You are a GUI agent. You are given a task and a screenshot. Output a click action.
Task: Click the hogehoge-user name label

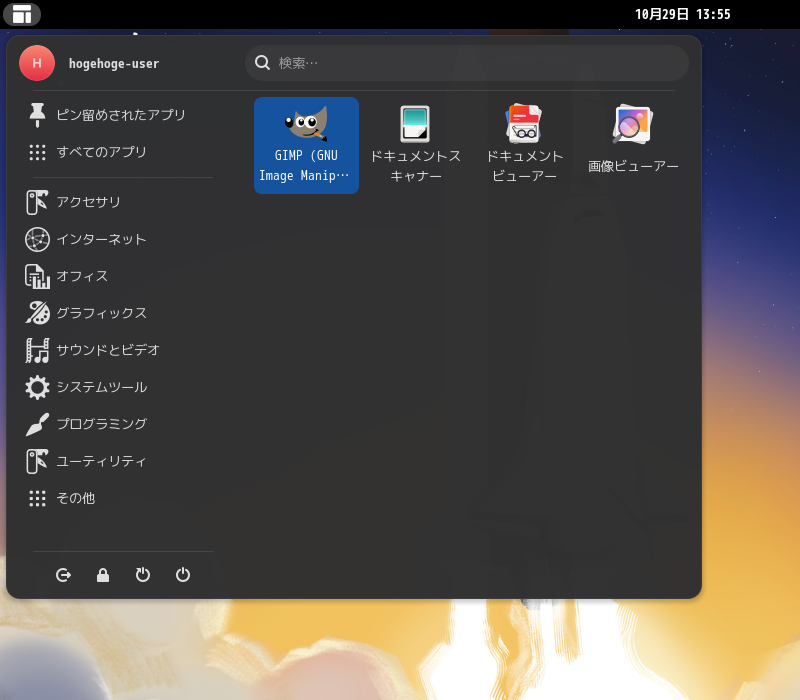click(114, 64)
